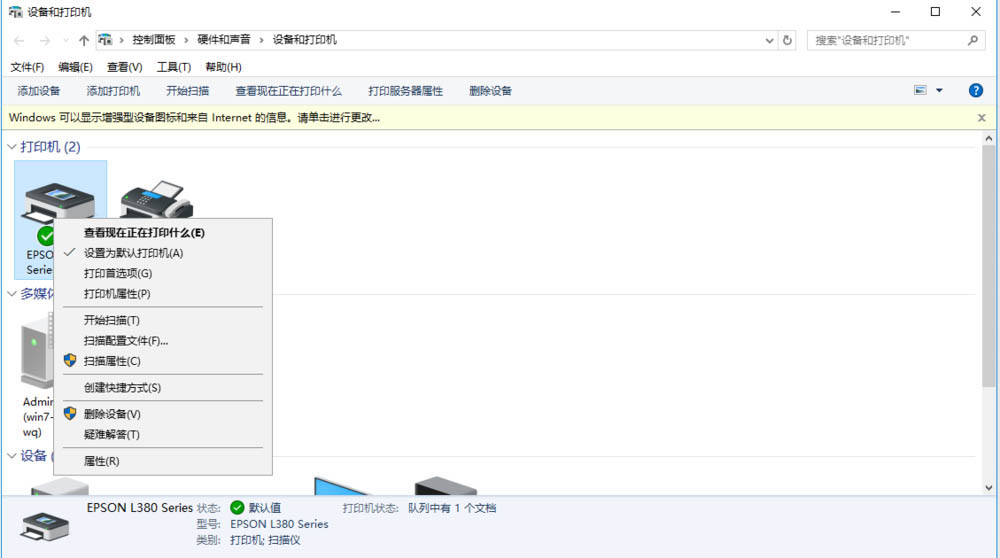This screenshot has width=1000, height=558.
Task: Expand the arrow after 控制面板 in the path
Action: click(186, 40)
